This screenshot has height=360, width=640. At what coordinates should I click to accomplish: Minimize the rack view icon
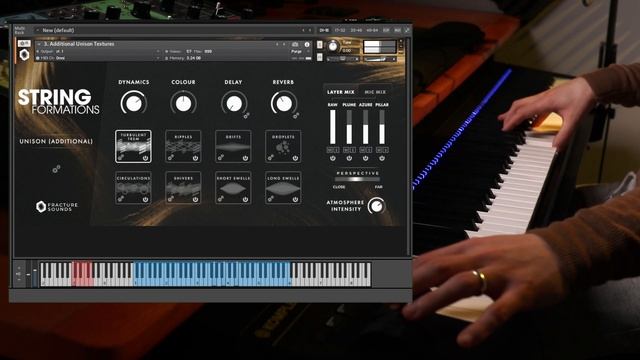[407, 30]
